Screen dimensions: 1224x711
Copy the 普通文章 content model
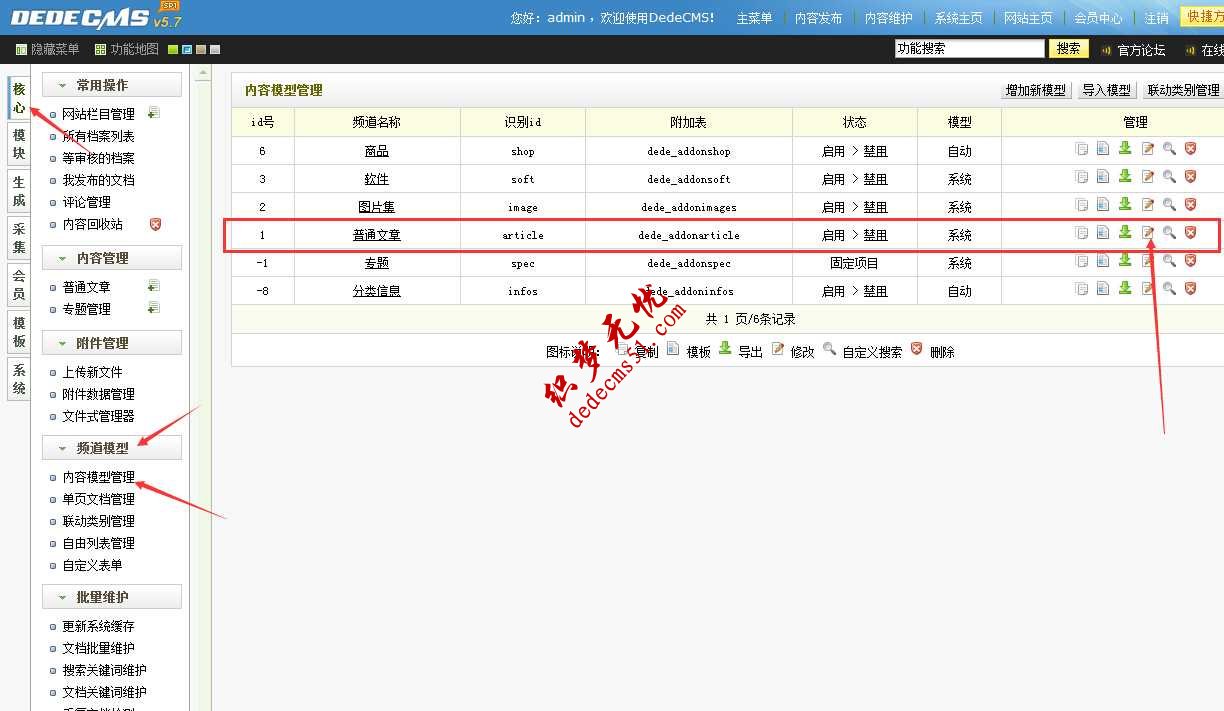click(1083, 234)
